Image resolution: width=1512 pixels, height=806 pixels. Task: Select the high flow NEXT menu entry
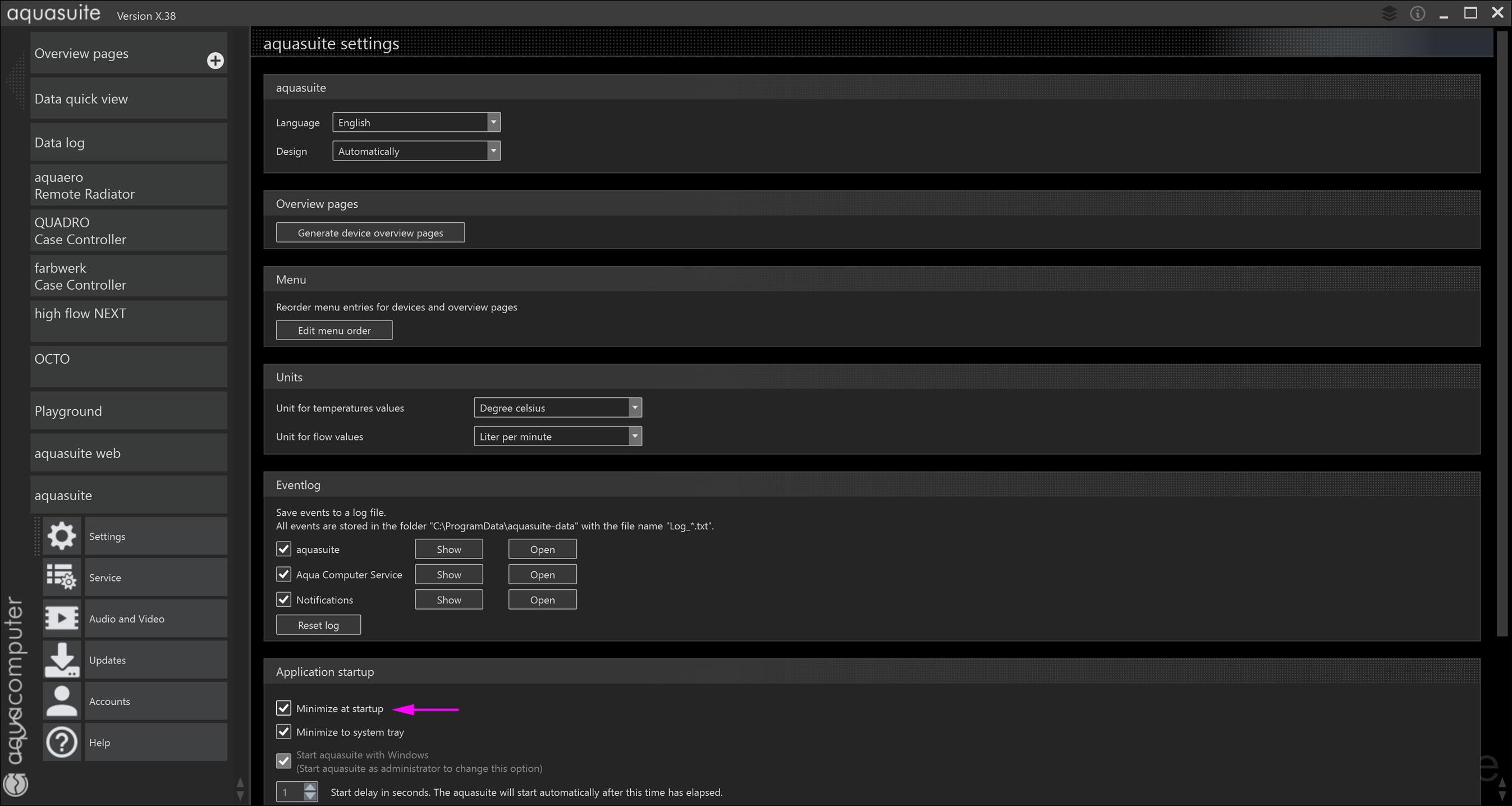pos(129,320)
